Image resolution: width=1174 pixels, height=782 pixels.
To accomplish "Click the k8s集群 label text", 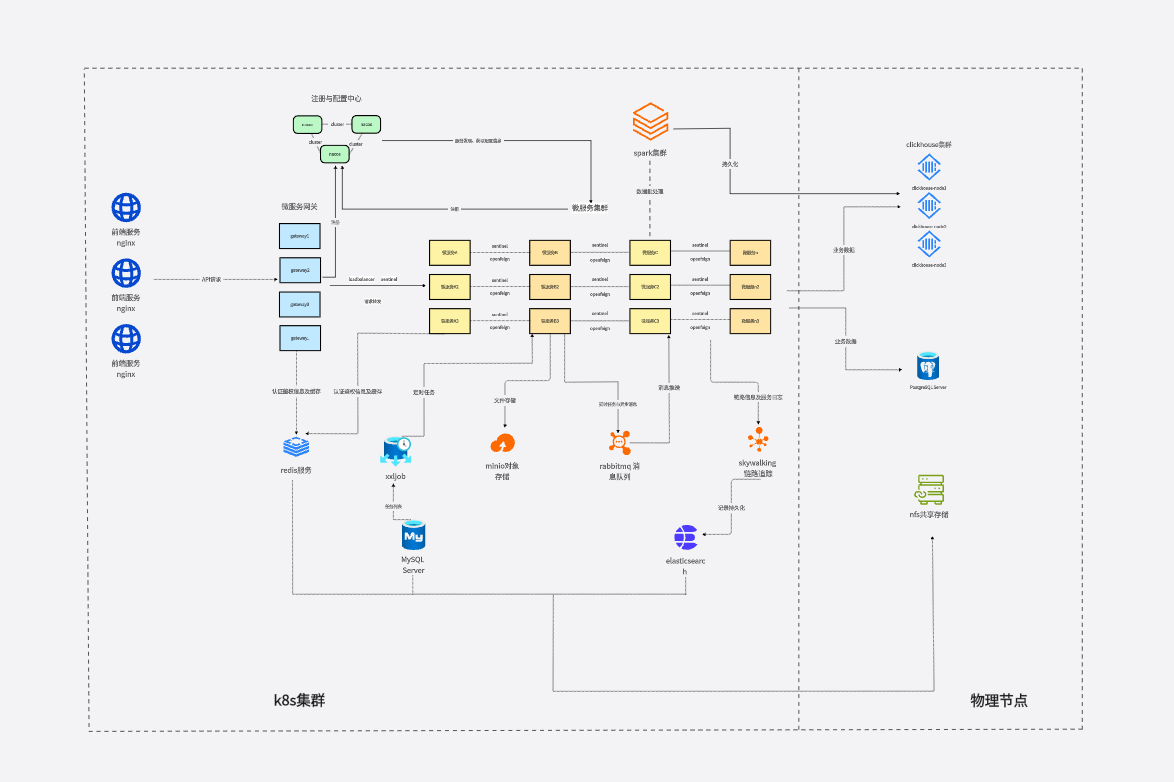I will coord(299,700).
